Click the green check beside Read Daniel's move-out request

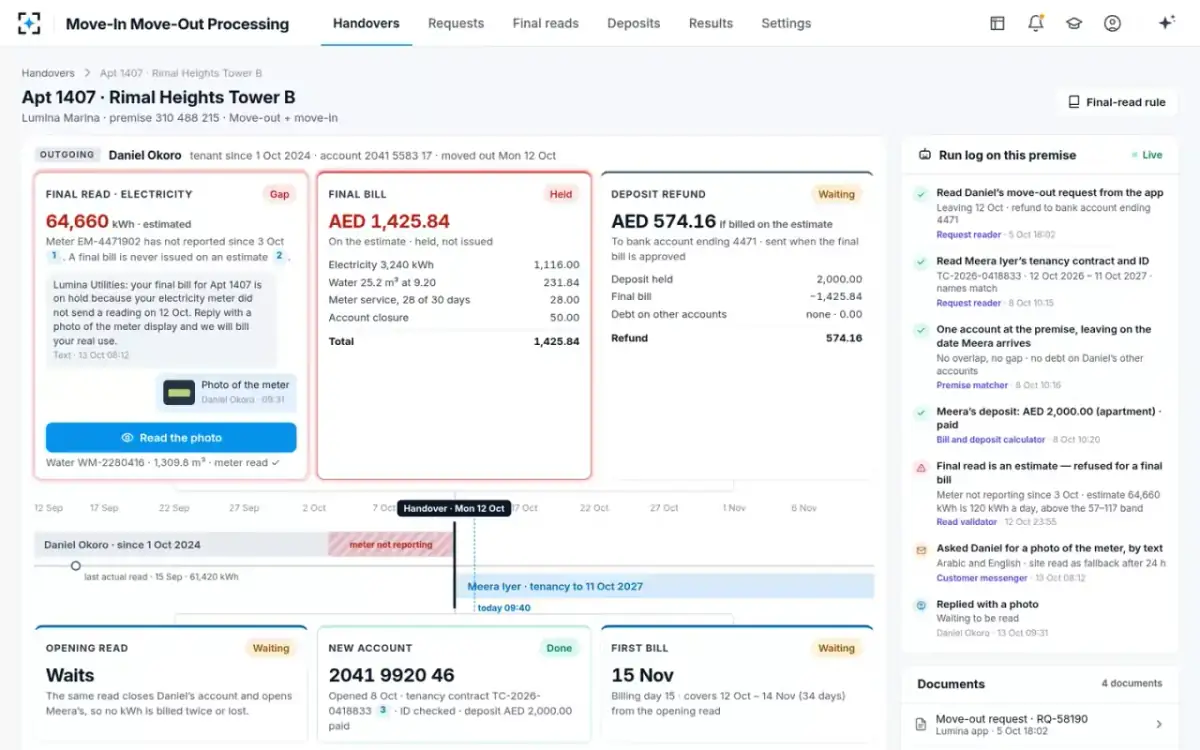[x=921, y=194]
